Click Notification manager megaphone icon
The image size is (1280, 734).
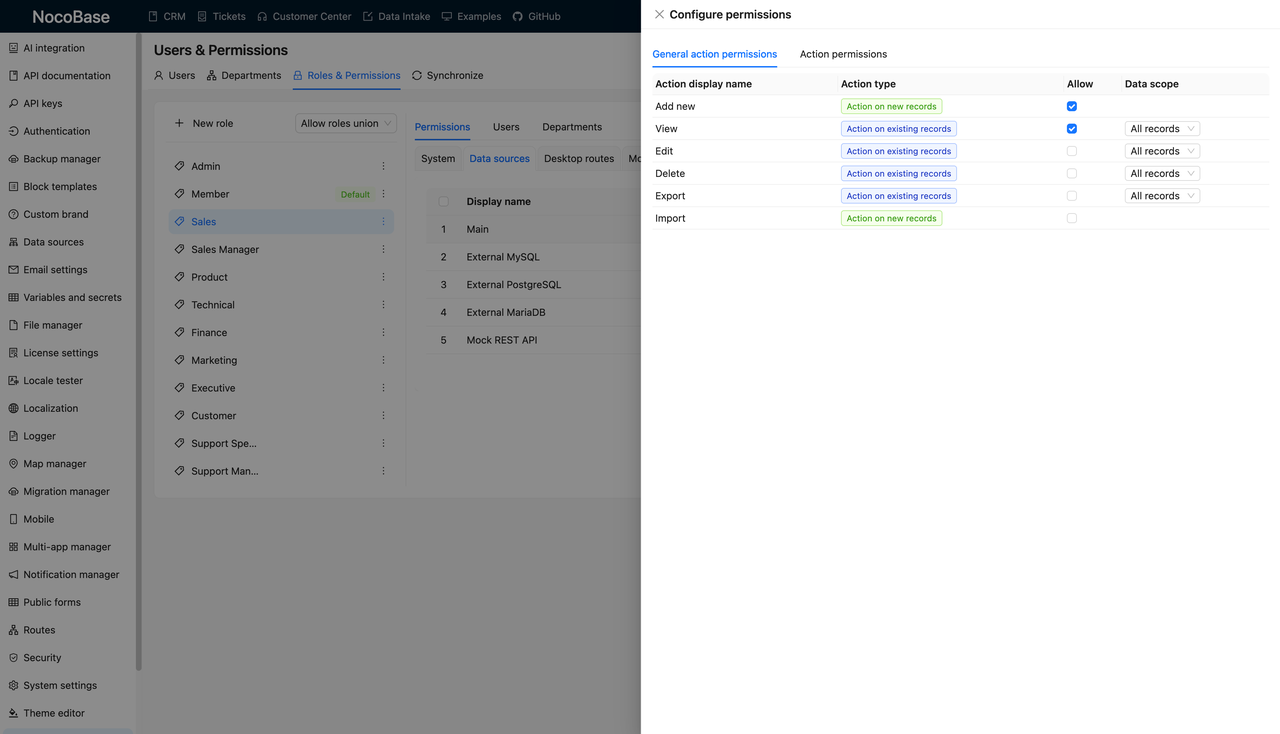13,575
